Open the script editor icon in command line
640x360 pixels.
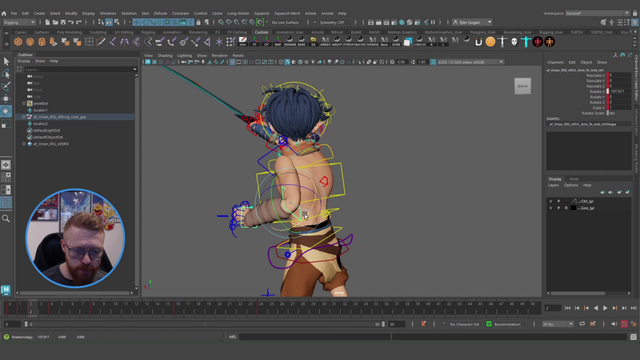pyautogui.click(x=633, y=337)
